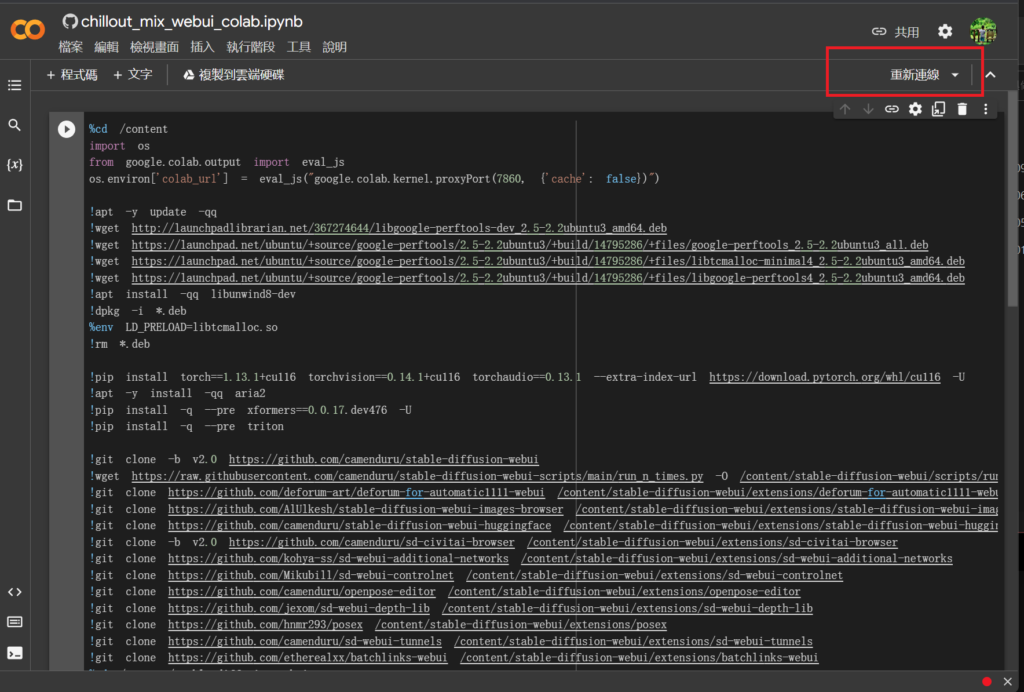This screenshot has height=692, width=1024.
Task: Open the table of contents sidebar
Action: [x=14, y=86]
